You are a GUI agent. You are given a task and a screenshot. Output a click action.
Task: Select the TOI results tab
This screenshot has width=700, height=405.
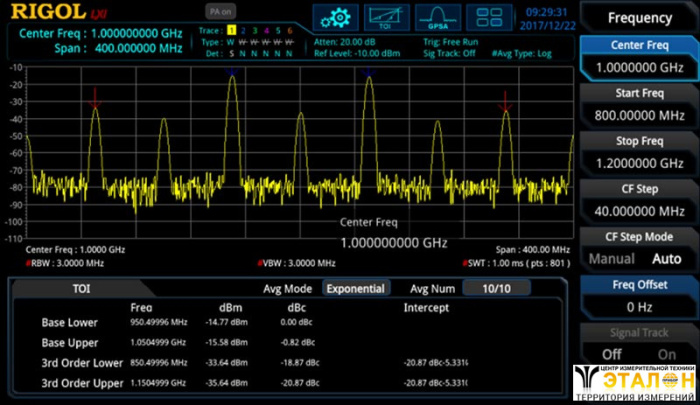pyautogui.click(x=81, y=288)
